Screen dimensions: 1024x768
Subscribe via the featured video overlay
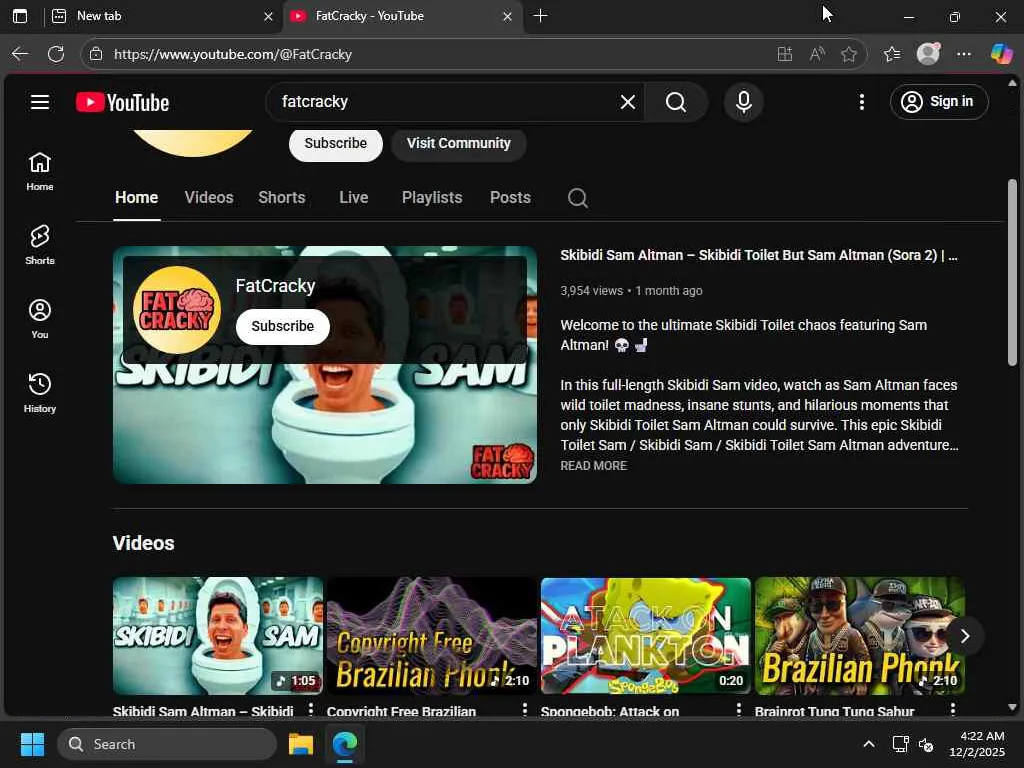[x=283, y=327]
